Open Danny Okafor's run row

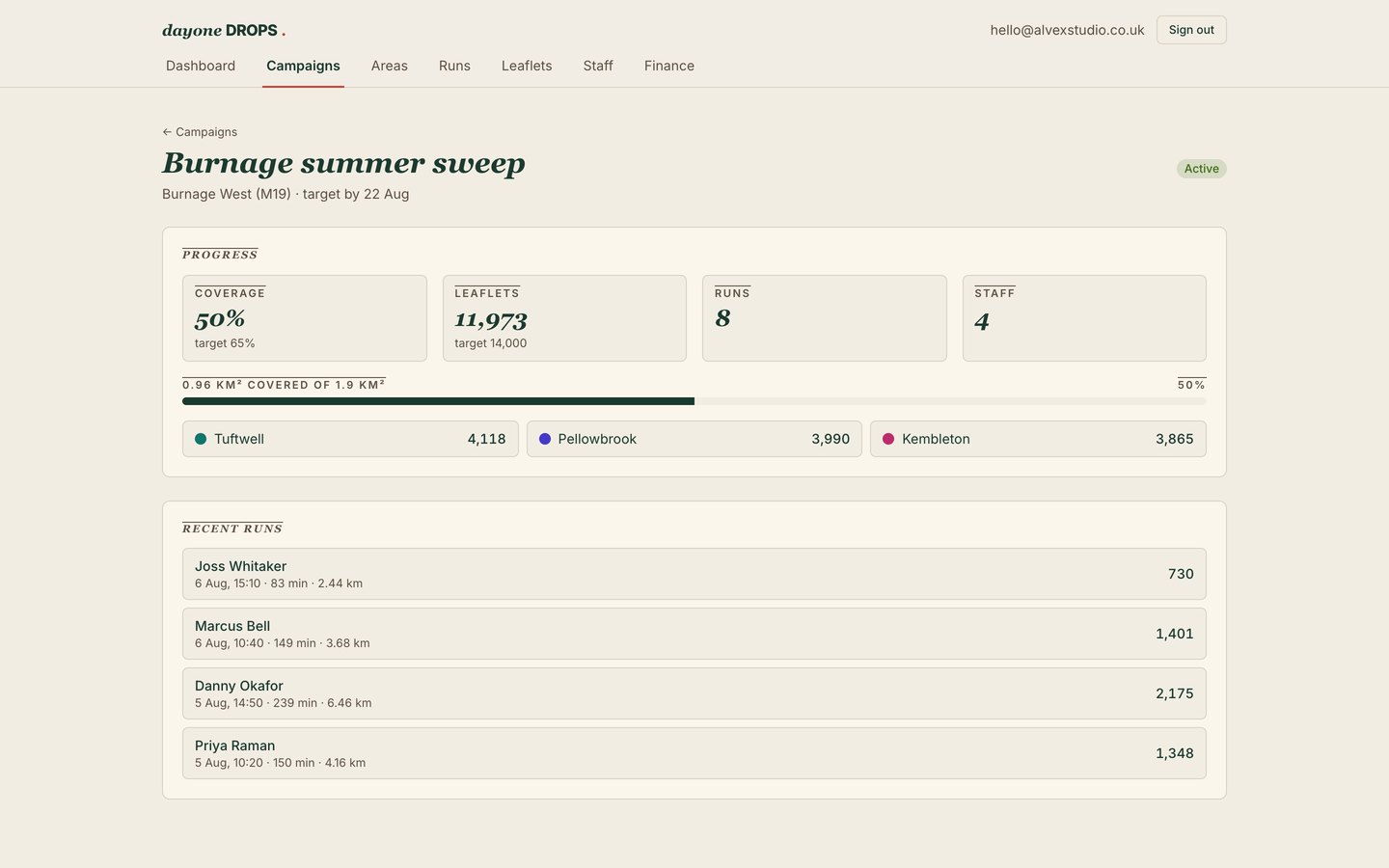point(694,693)
